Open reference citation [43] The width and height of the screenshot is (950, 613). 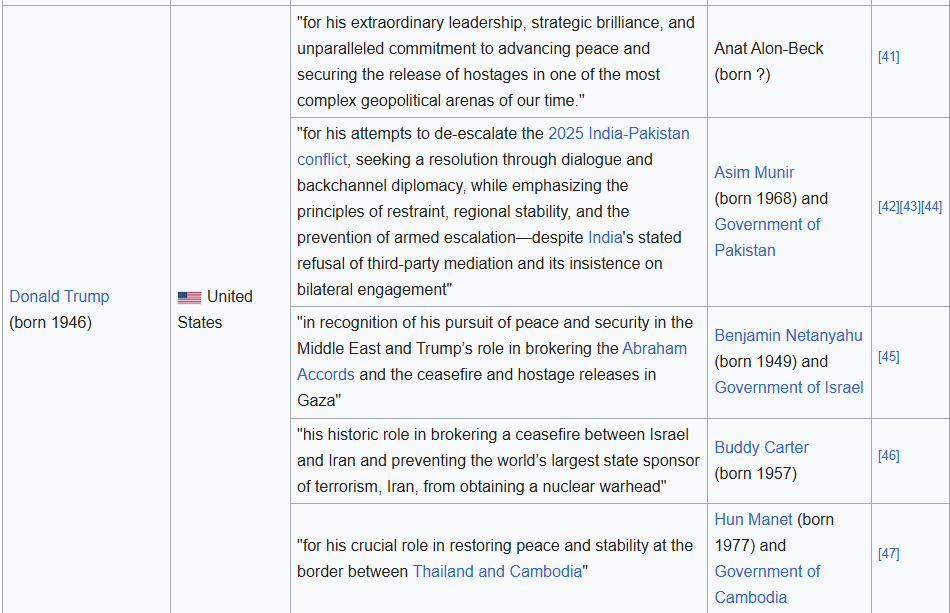pos(910,206)
